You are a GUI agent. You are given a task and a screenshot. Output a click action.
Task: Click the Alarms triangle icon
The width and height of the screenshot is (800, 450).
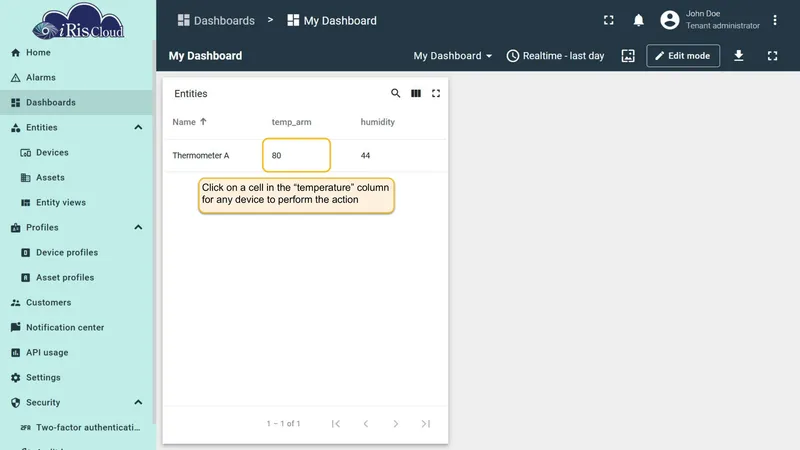[x=15, y=78]
